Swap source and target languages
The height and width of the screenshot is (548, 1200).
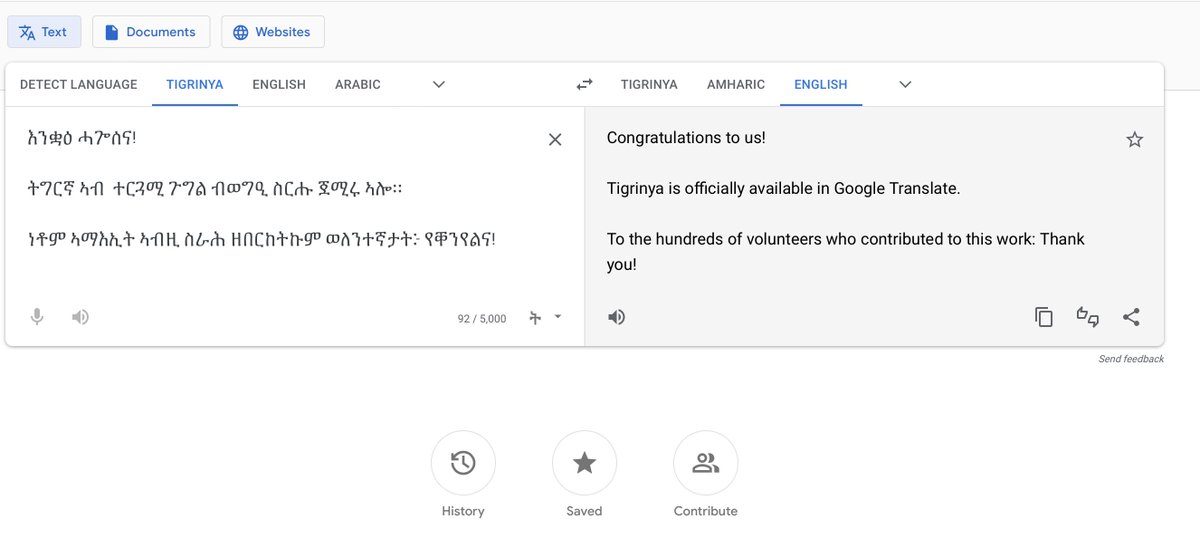pos(585,85)
